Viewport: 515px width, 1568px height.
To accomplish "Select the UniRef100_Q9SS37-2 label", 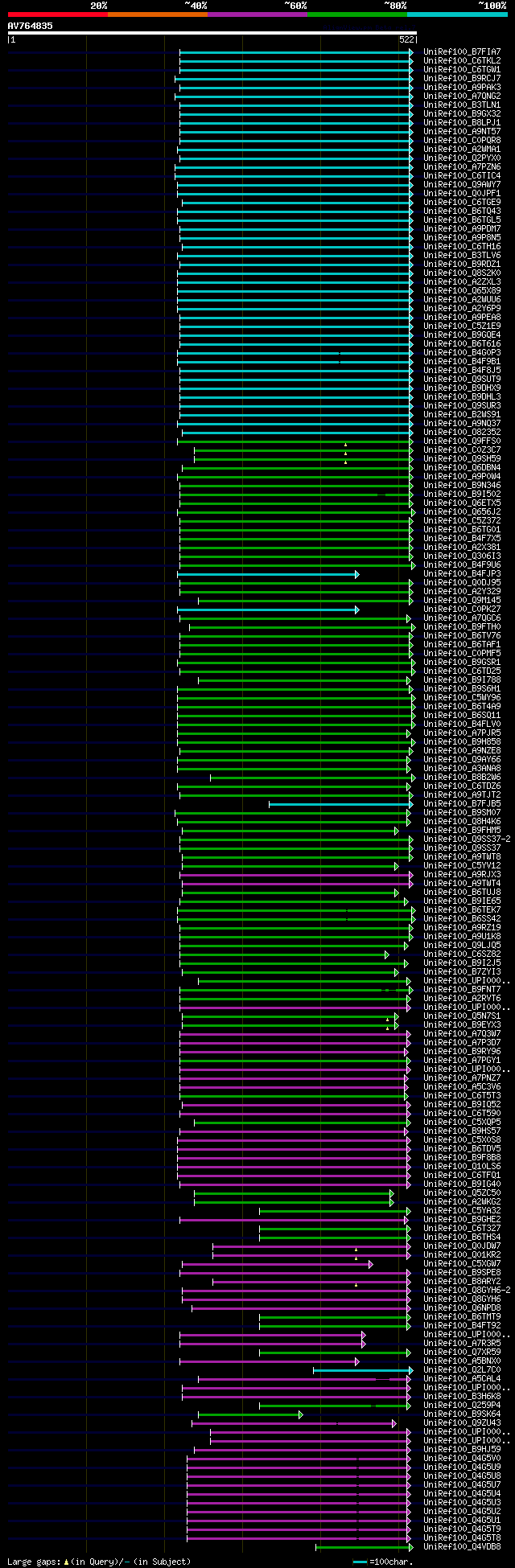I will [x=467, y=839].
